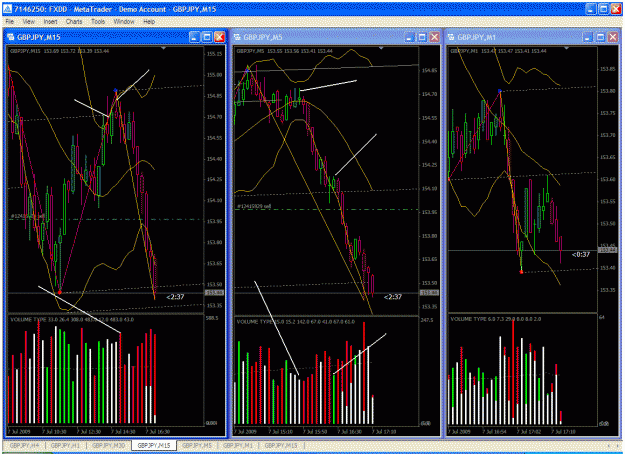Click the '<2:37' countdown in the M5 chart
The image size is (625, 454).
[x=393, y=297]
